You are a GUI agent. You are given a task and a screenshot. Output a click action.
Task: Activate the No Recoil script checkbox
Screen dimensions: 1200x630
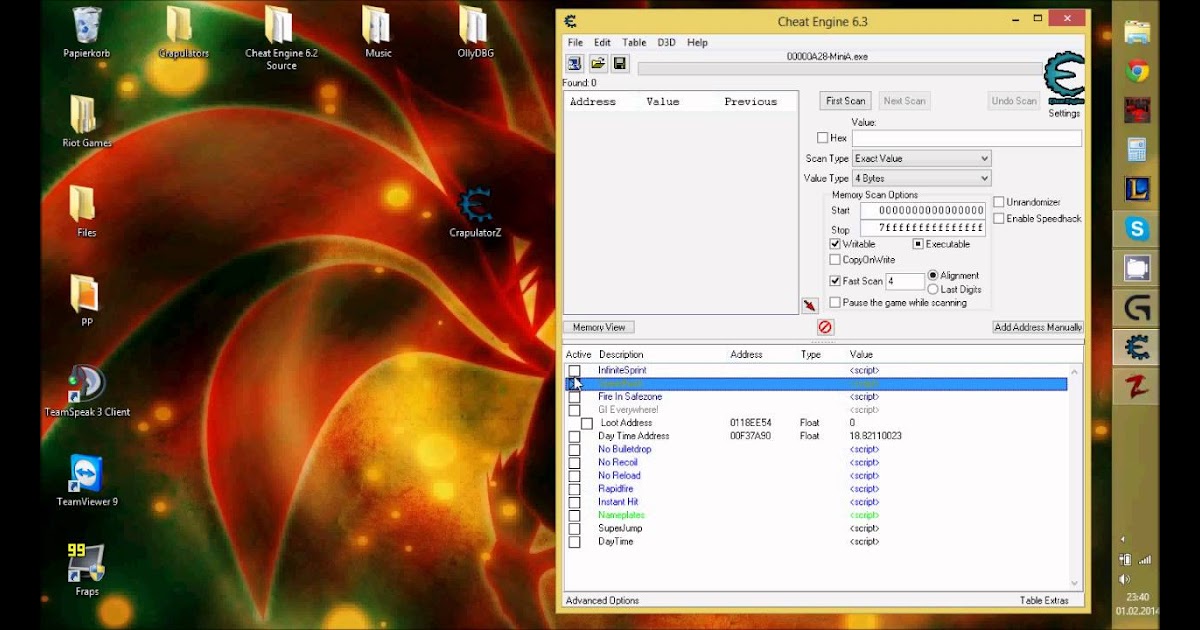click(574, 462)
